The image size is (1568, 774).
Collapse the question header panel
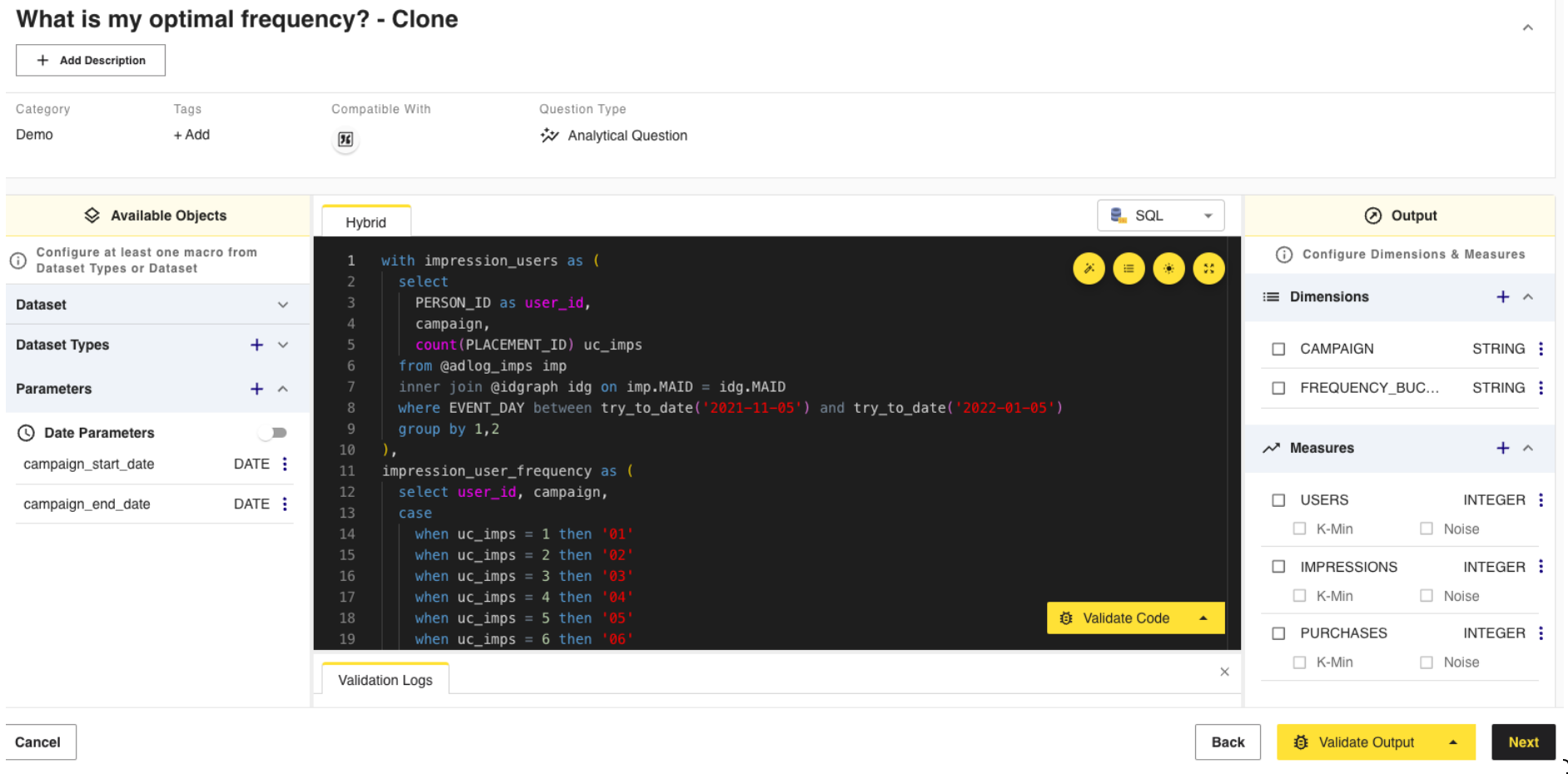tap(1528, 27)
